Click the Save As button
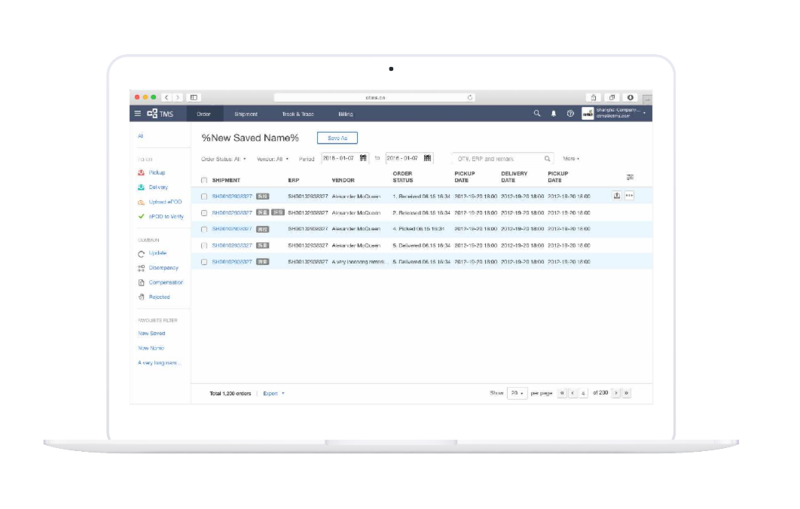The height and width of the screenshot is (509, 800). 337,137
